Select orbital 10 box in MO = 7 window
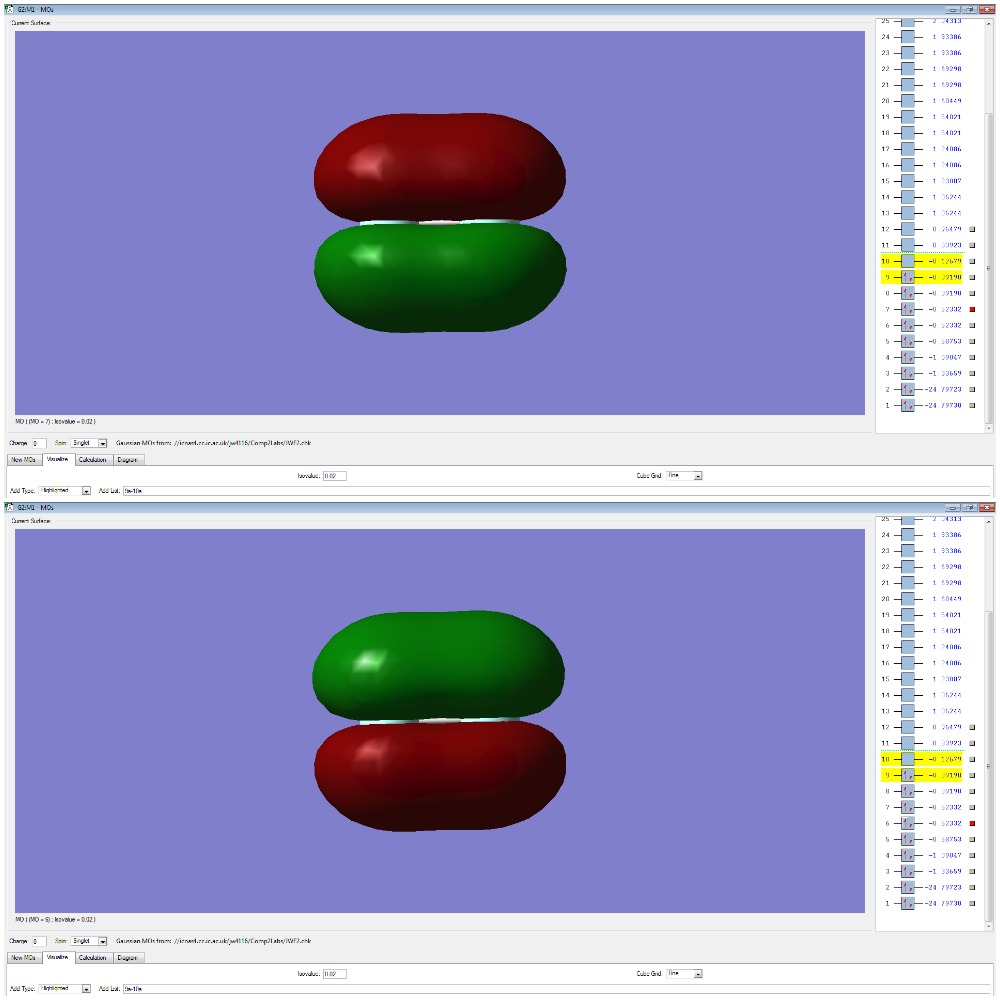The image size is (1000, 1000). coord(907,261)
